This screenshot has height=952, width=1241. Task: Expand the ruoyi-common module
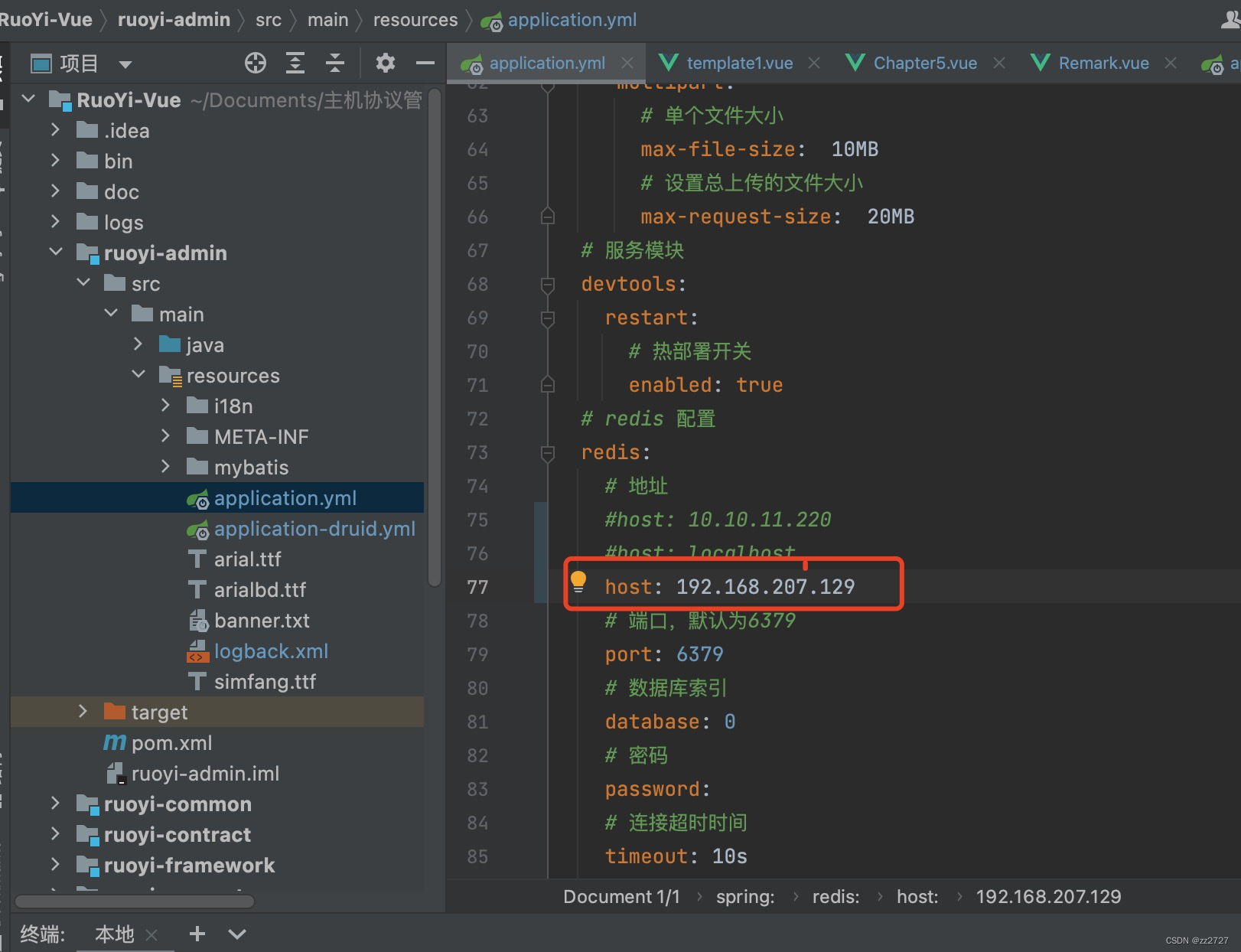click(x=55, y=803)
